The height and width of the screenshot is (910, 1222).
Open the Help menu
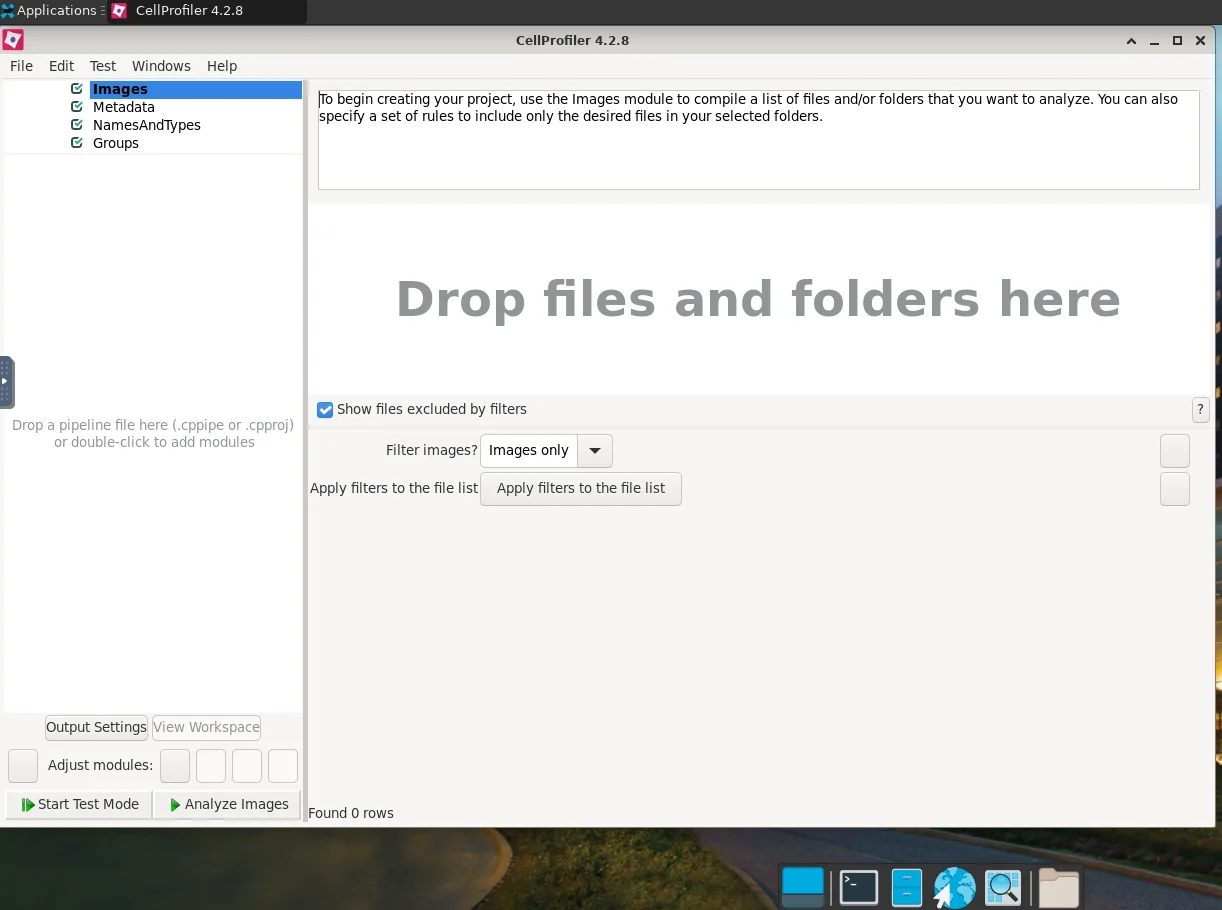coord(222,66)
